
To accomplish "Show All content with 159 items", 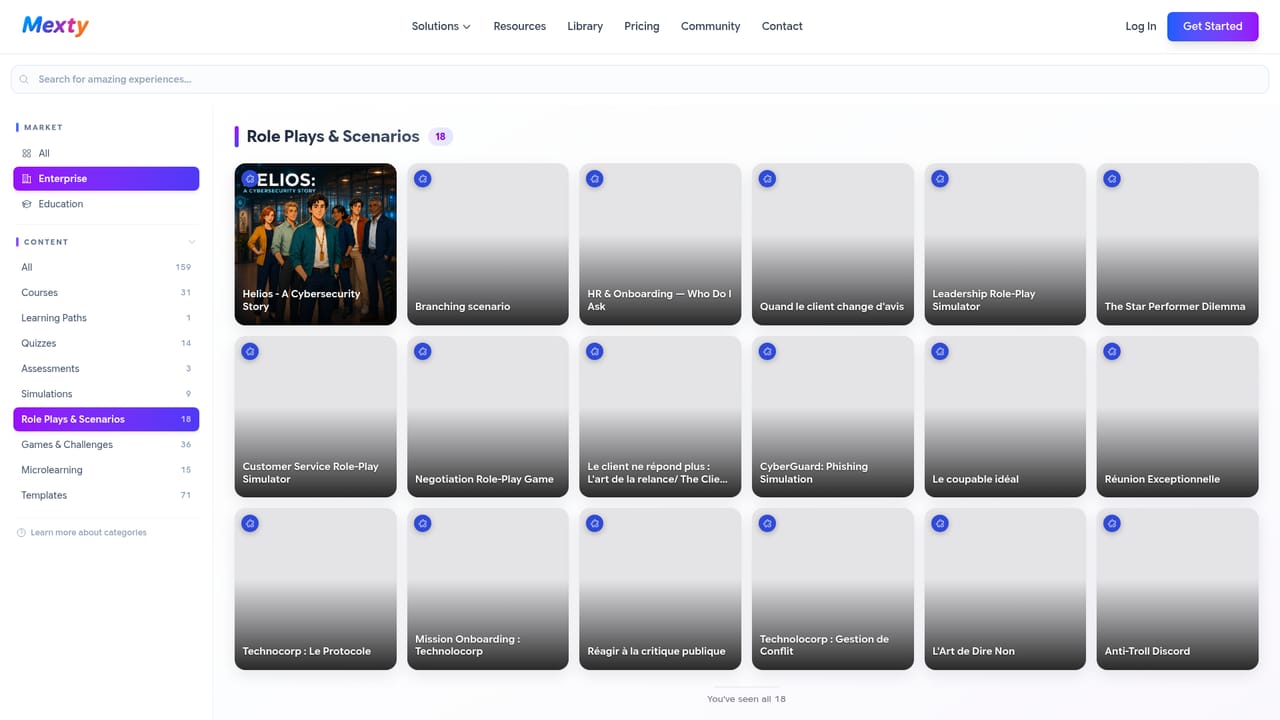I will click(x=106, y=267).
